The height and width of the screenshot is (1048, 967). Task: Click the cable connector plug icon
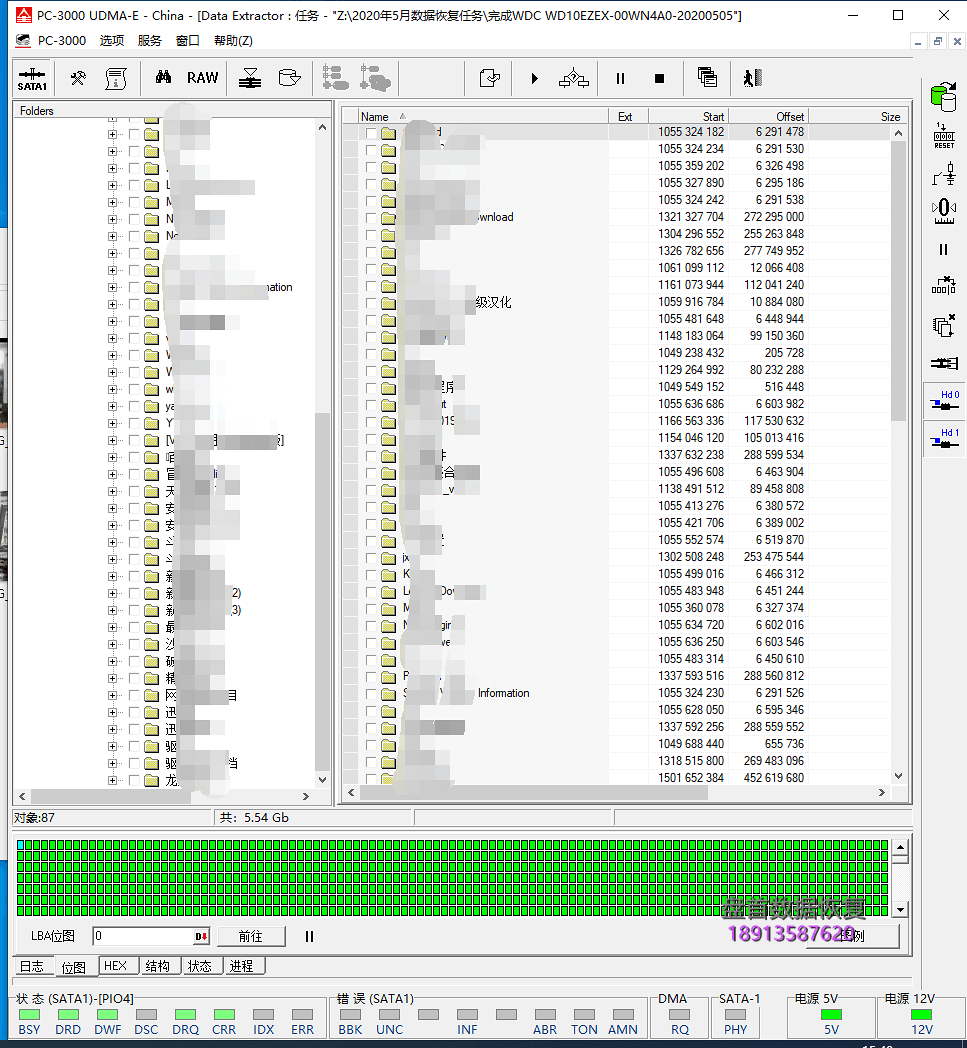tap(944, 363)
